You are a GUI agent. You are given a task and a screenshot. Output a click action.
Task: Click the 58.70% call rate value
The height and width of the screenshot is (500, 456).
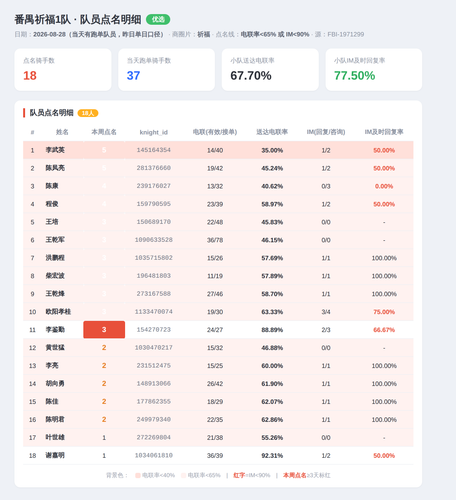point(272,294)
